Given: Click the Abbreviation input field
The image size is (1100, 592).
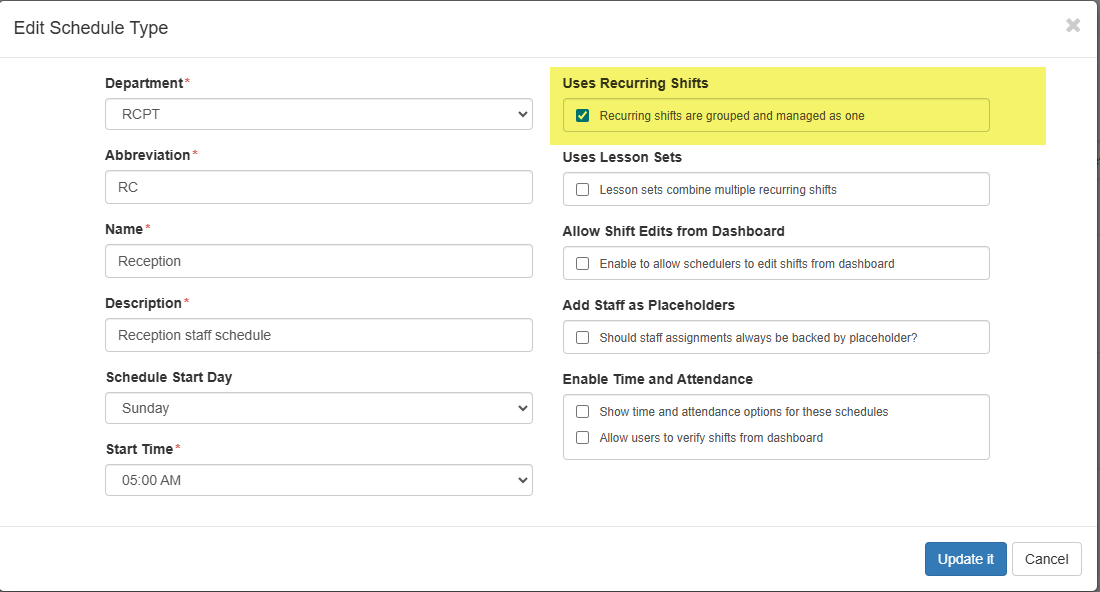Looking at the screenshot, I should point(318,187).
